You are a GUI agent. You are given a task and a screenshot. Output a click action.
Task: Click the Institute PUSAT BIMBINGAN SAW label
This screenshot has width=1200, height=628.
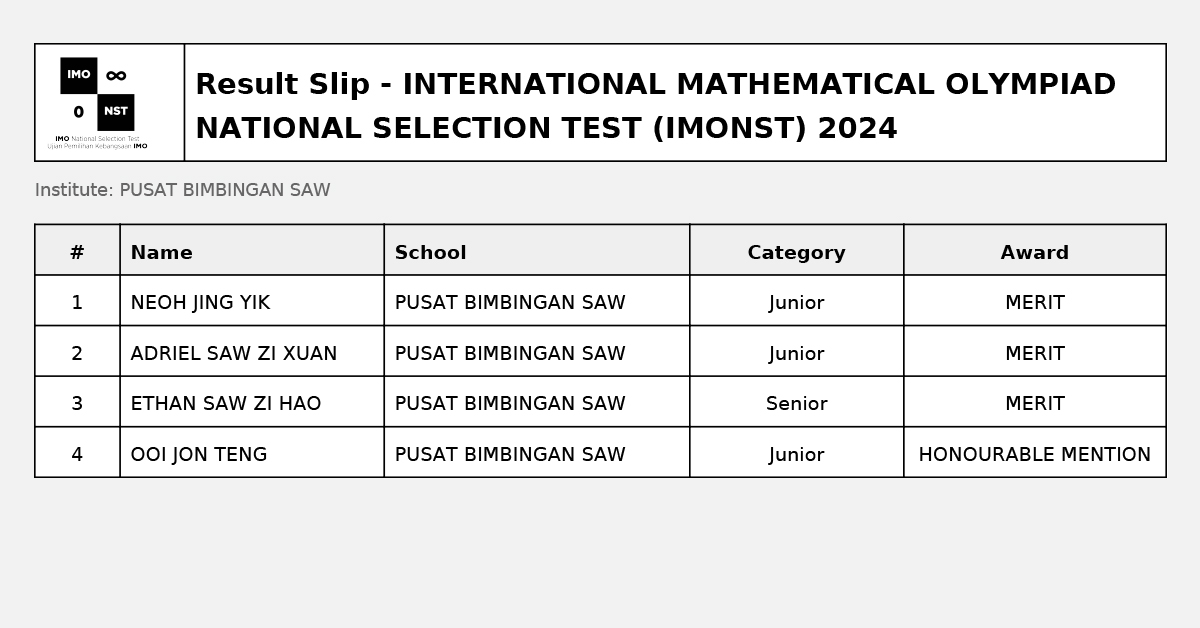[x=182, y=190]
